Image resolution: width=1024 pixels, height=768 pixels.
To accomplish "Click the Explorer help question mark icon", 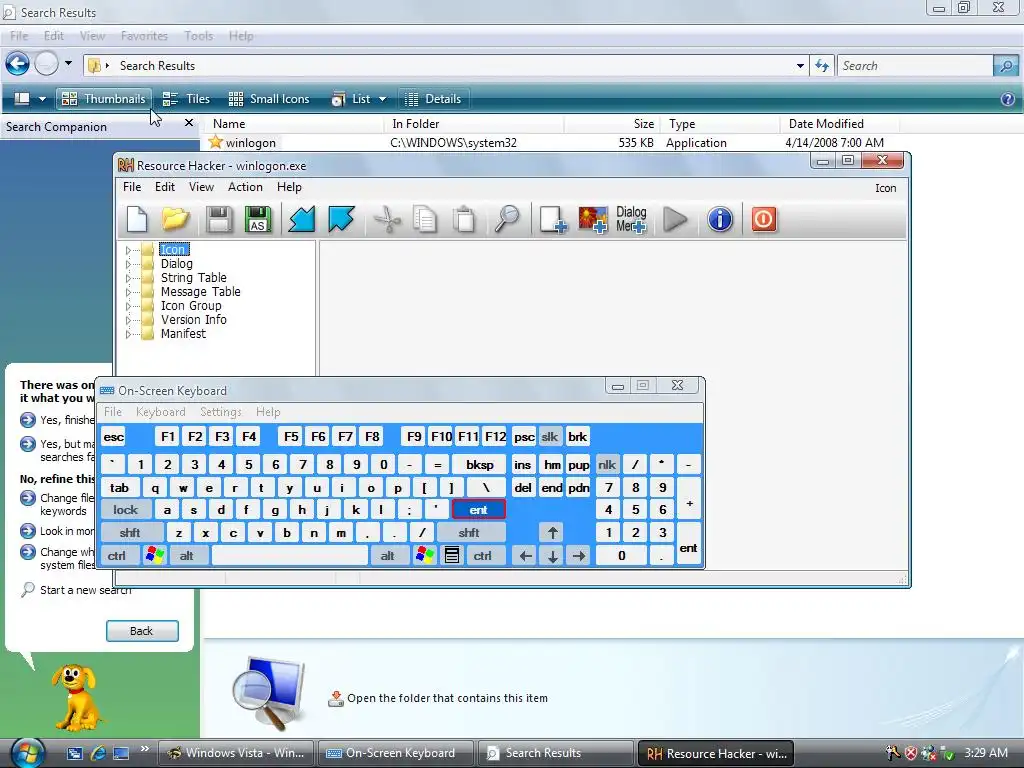I will [1008, 99].
